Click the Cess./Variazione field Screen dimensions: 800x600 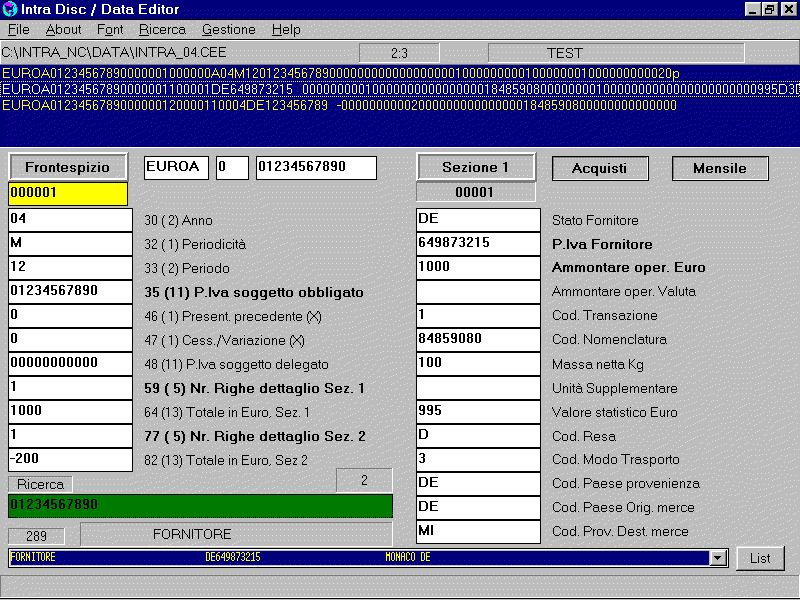tap(70, 339)
